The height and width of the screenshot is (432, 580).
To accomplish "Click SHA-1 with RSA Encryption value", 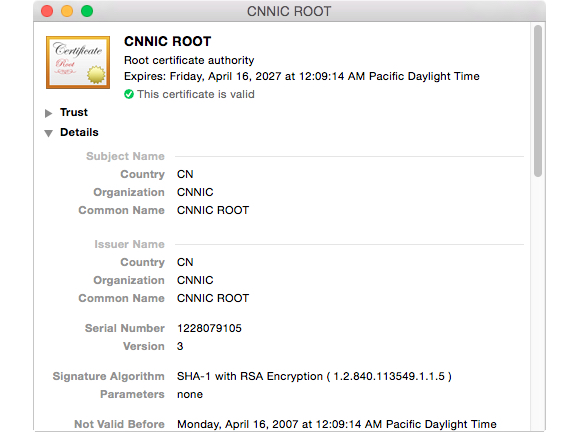I will (314, 376).
